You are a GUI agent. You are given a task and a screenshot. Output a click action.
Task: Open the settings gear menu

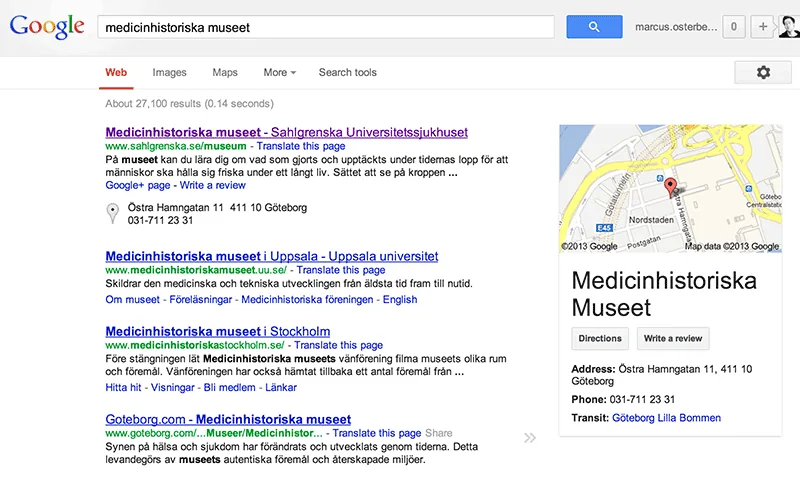click(763, 72)
